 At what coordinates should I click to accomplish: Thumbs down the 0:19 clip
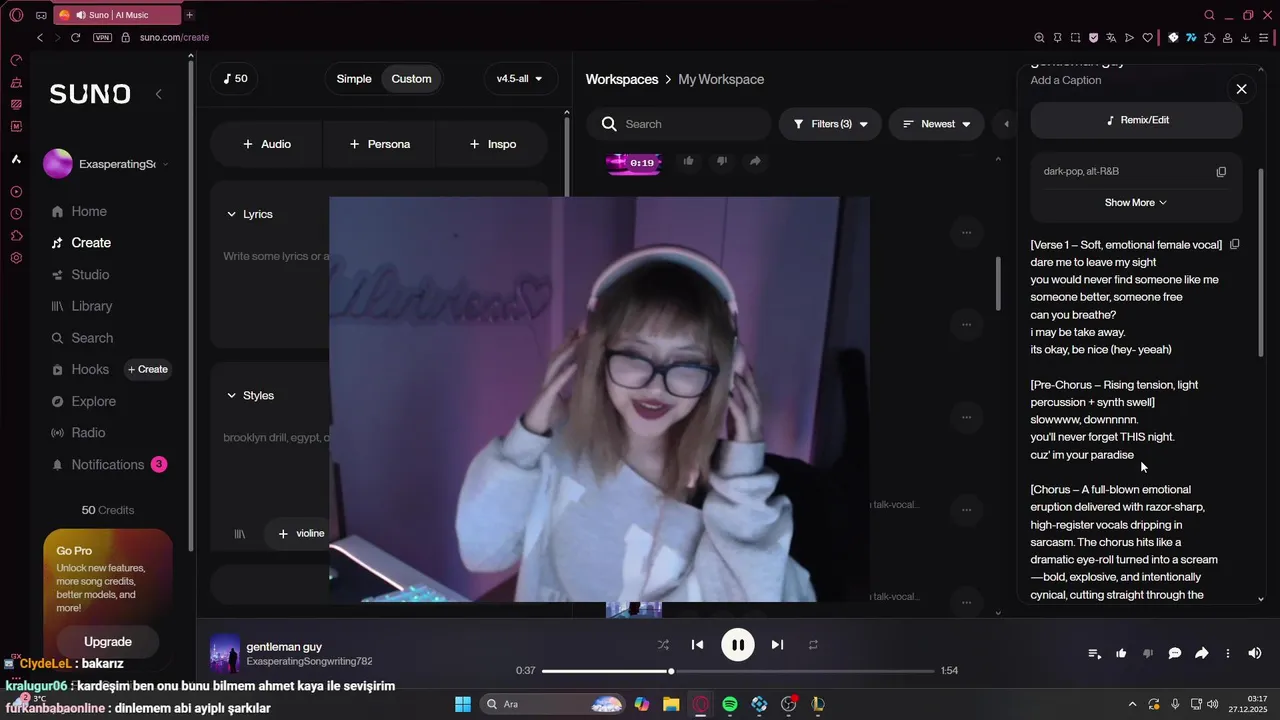pos(721,161)
